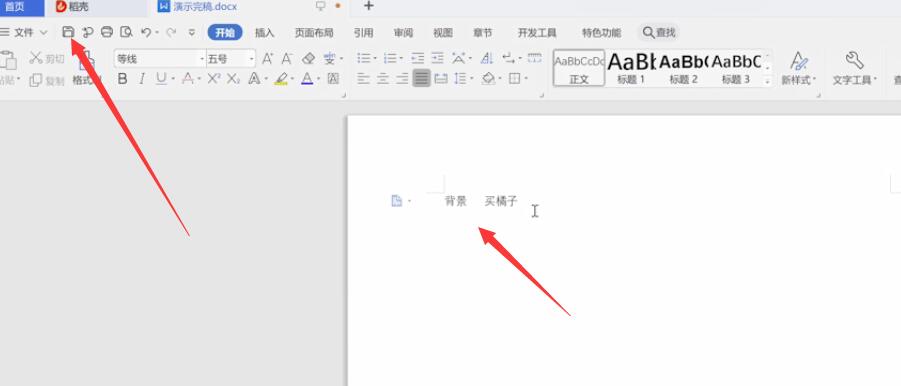This screenshot has width=901, height=386.
Task: Open the 五号 font size dropdown
Action: [252, 59]
